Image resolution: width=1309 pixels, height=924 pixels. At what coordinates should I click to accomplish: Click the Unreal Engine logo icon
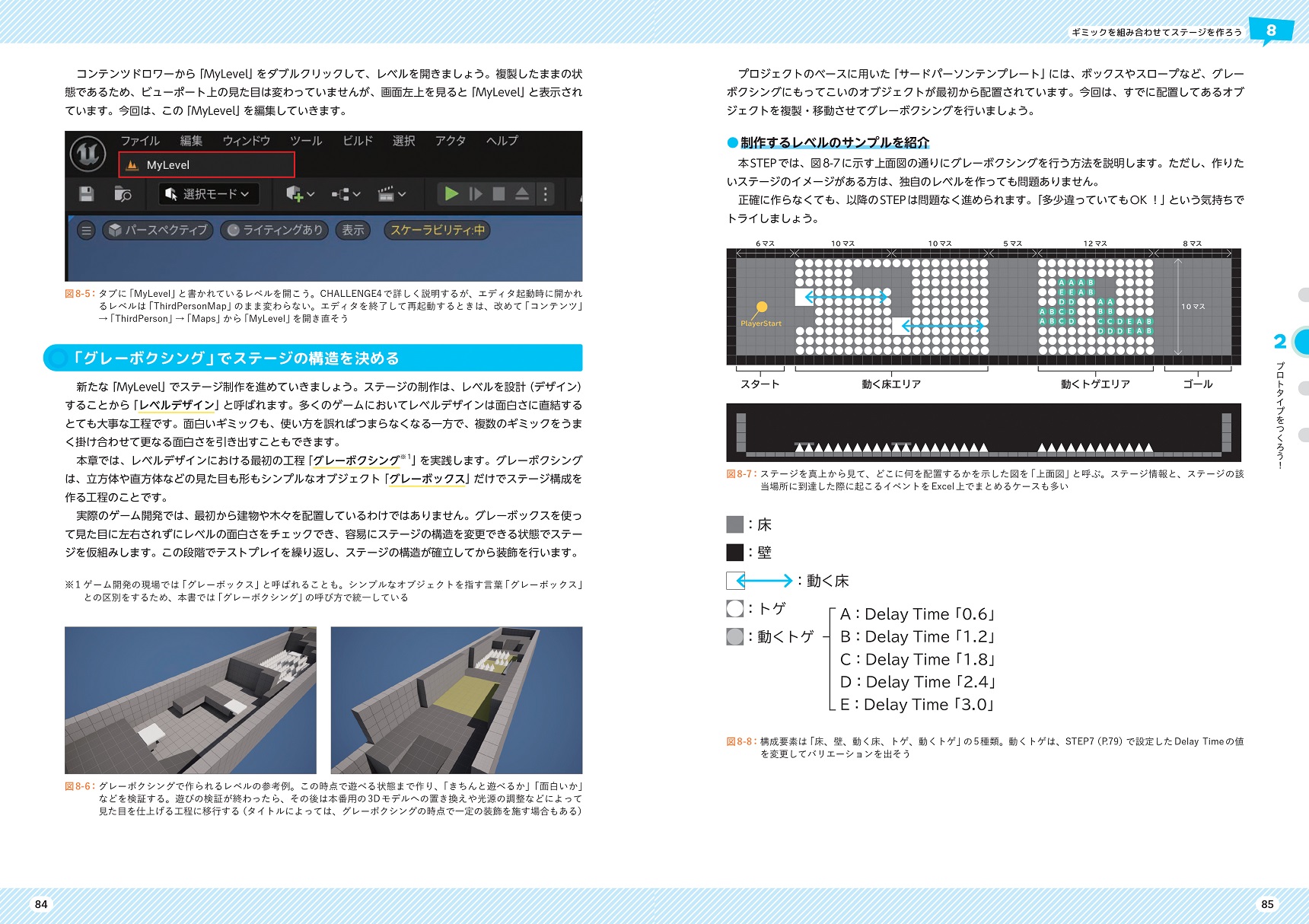click(x=88, y=154)
